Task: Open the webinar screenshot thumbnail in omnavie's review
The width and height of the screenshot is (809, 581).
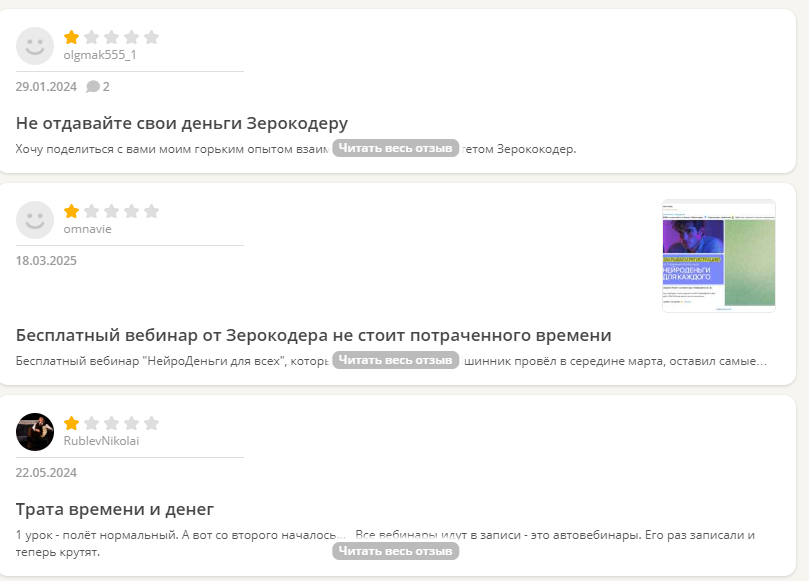Action: point(719,256)
